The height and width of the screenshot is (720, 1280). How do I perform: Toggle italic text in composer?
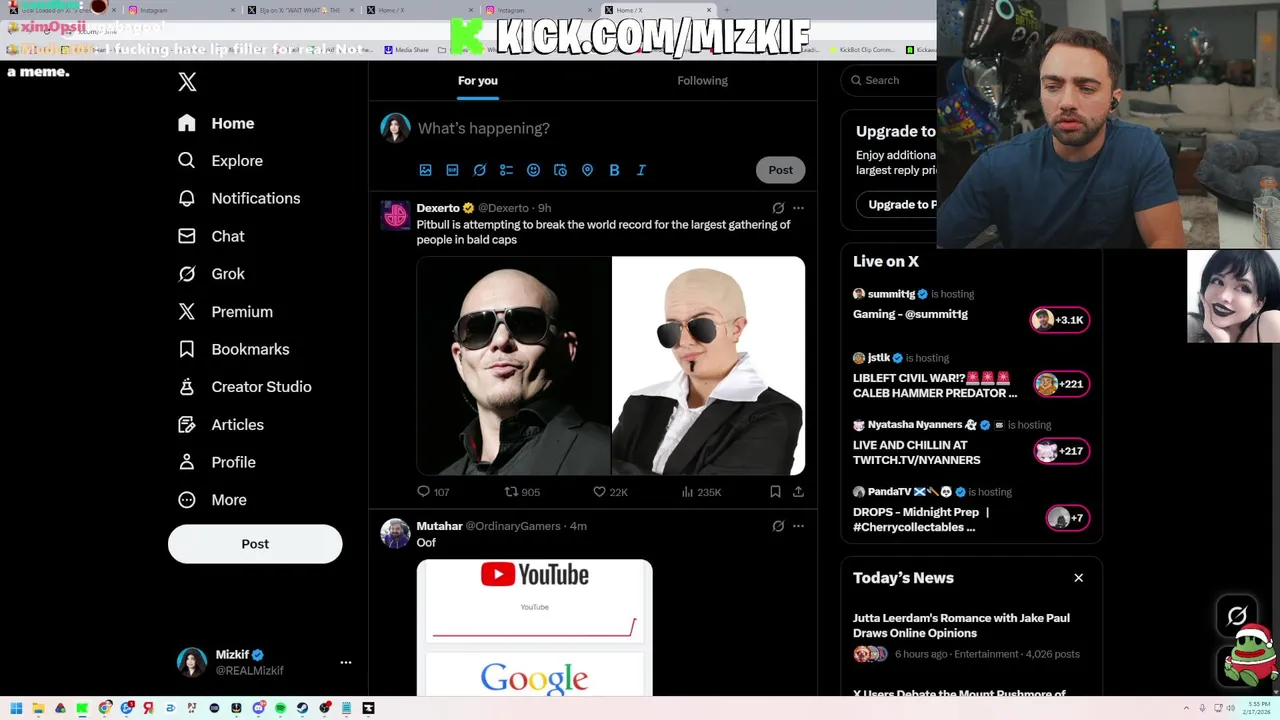(641, 170)
